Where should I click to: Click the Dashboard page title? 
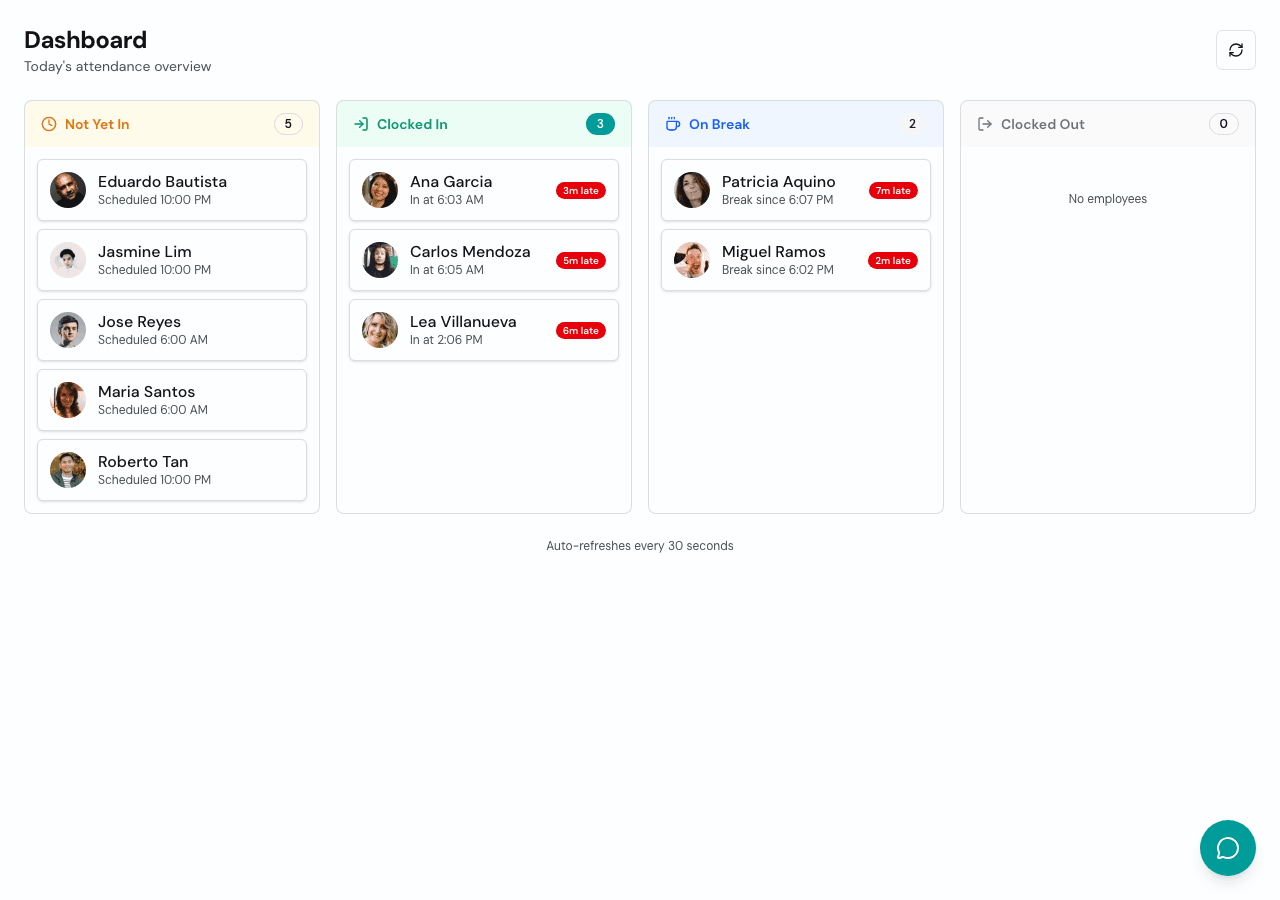(x=85, y=40)
